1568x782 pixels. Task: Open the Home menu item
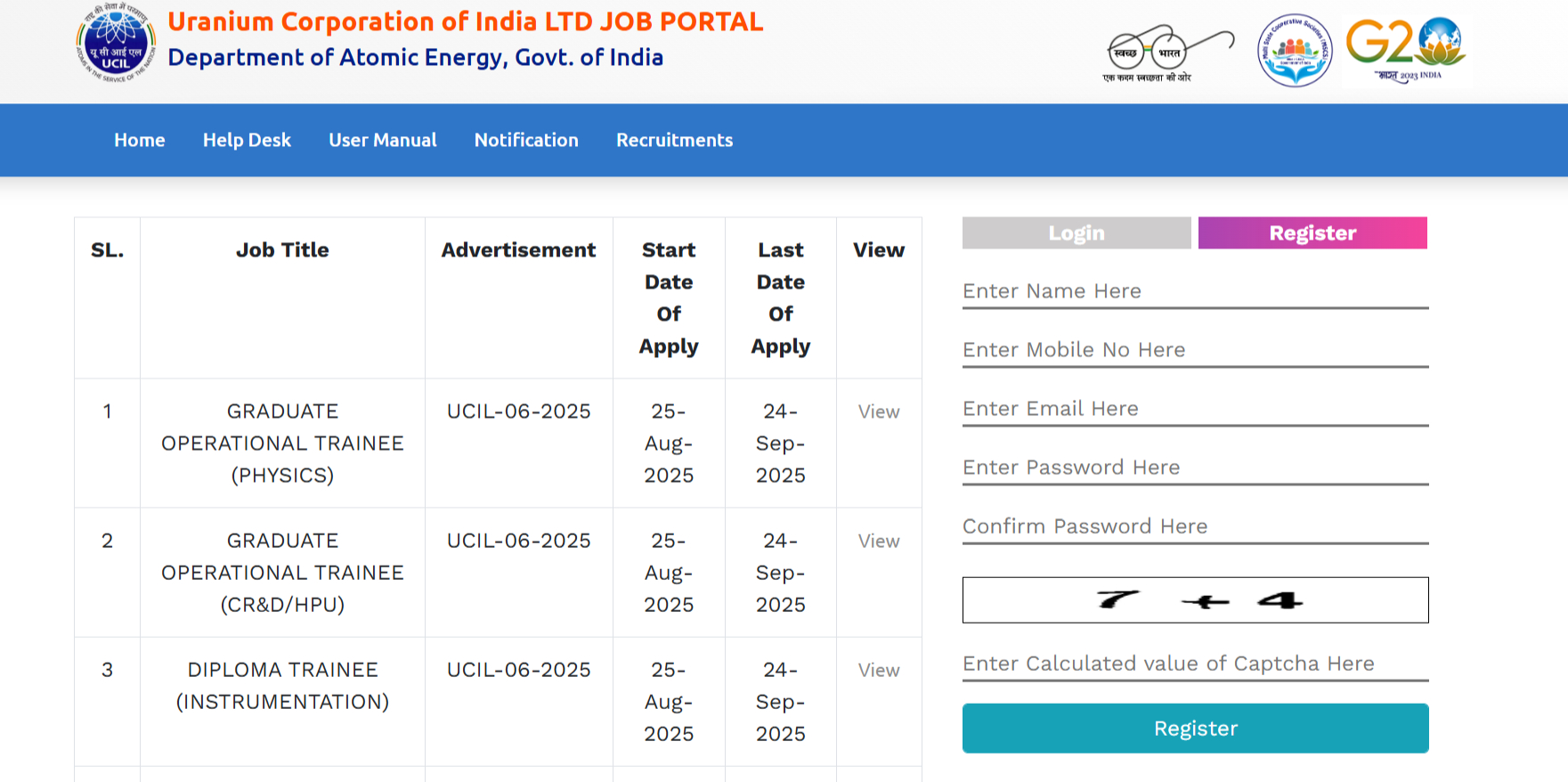[140, 140]
